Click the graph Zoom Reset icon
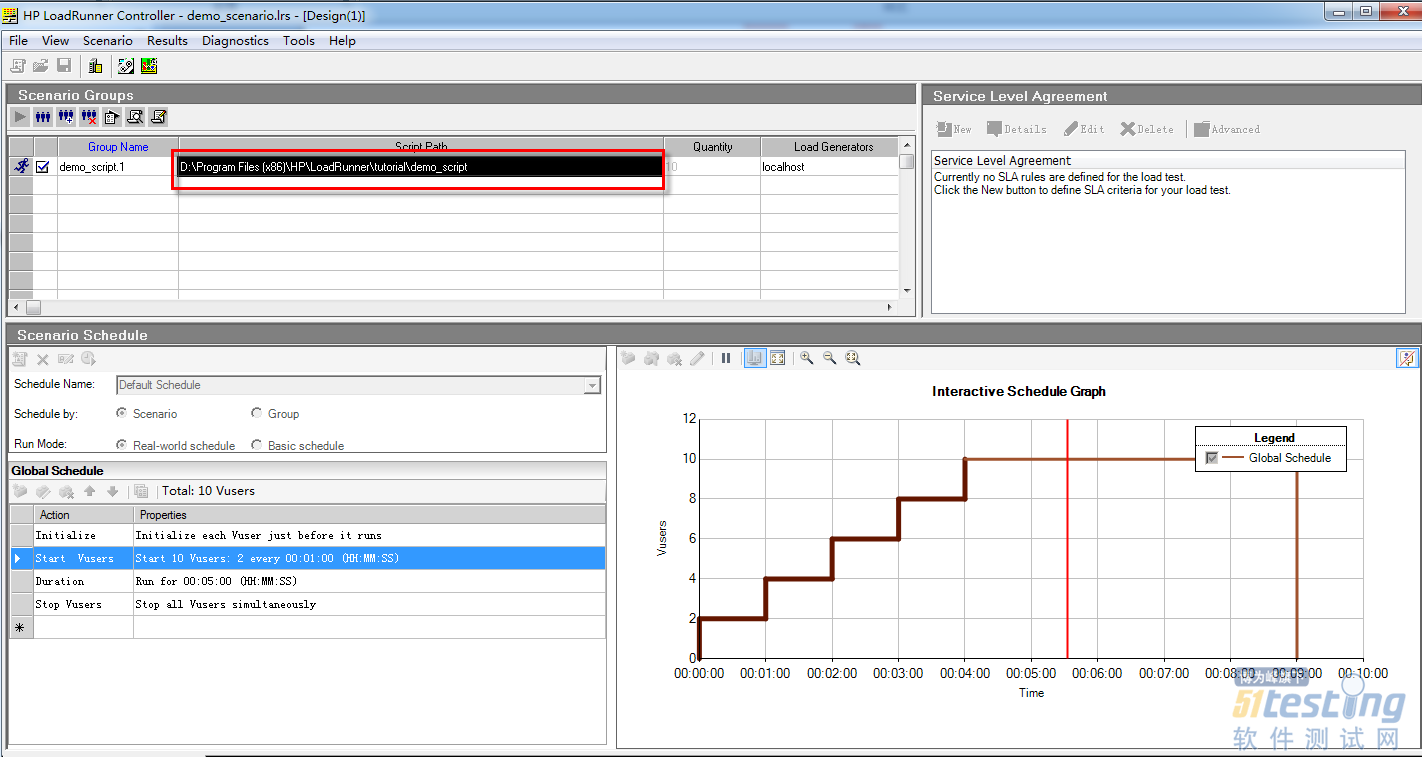 [853, 358]
